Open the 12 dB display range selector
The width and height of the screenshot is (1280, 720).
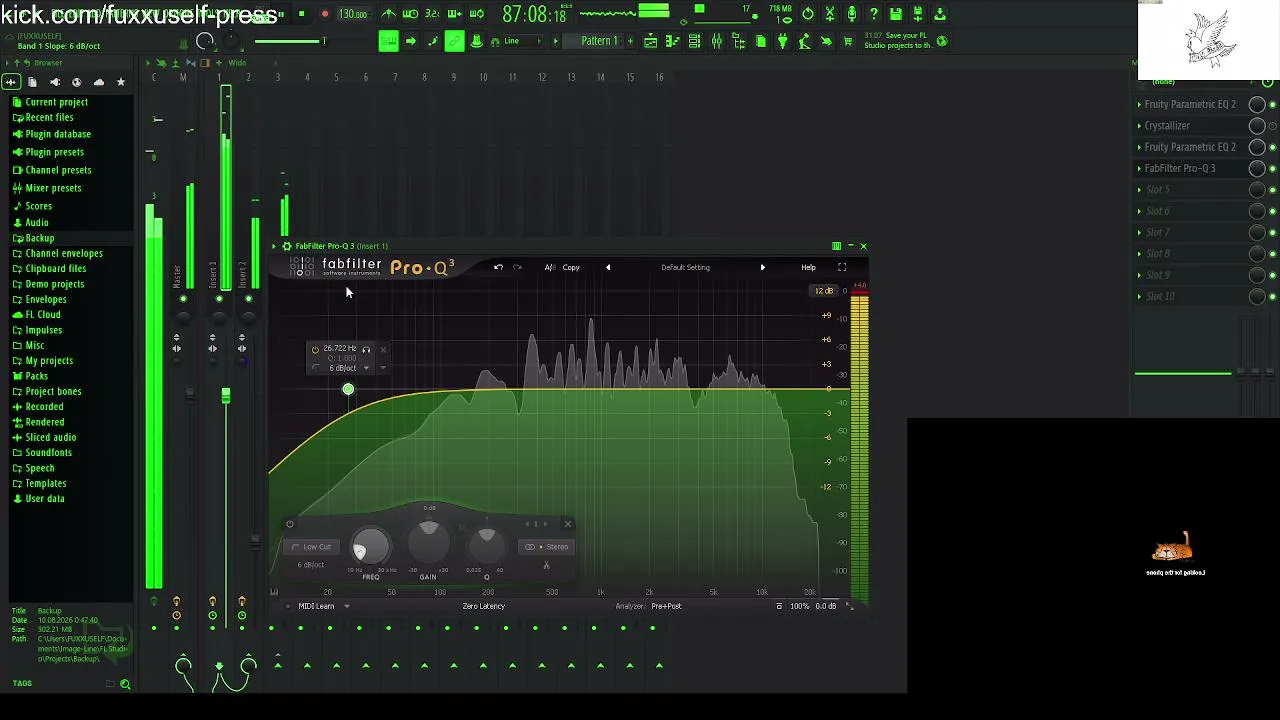[x=824, y=291]
